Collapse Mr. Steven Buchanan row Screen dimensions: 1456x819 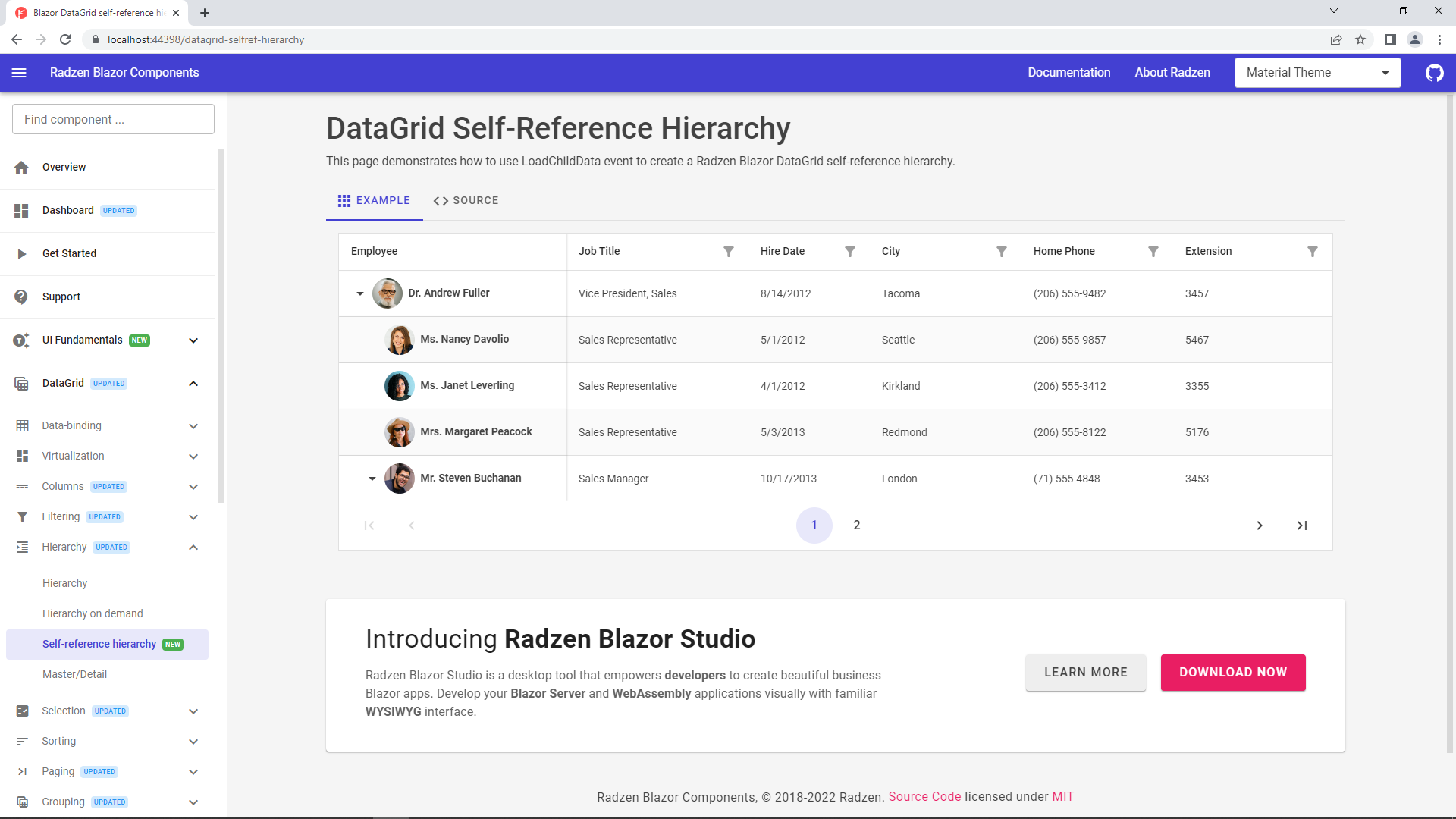(x=372, y=479)
